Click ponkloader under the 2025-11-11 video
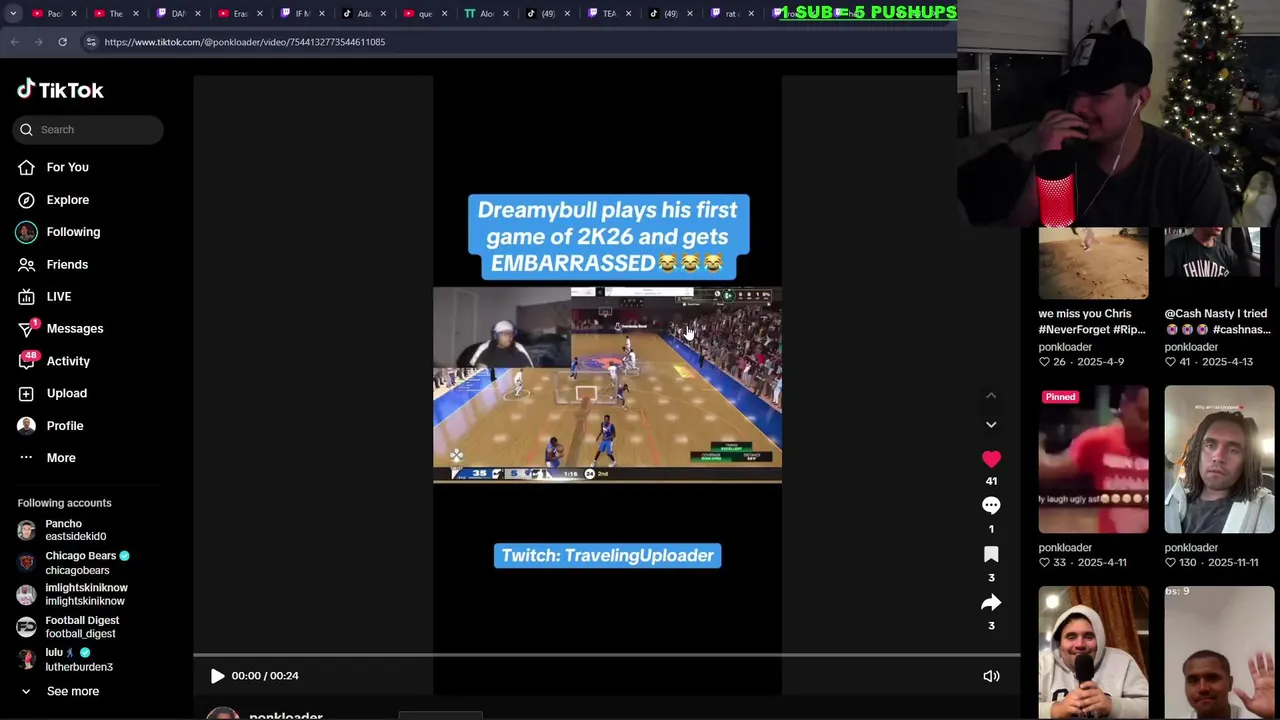Screen dimensions: 1280x720 point(1191,548)
